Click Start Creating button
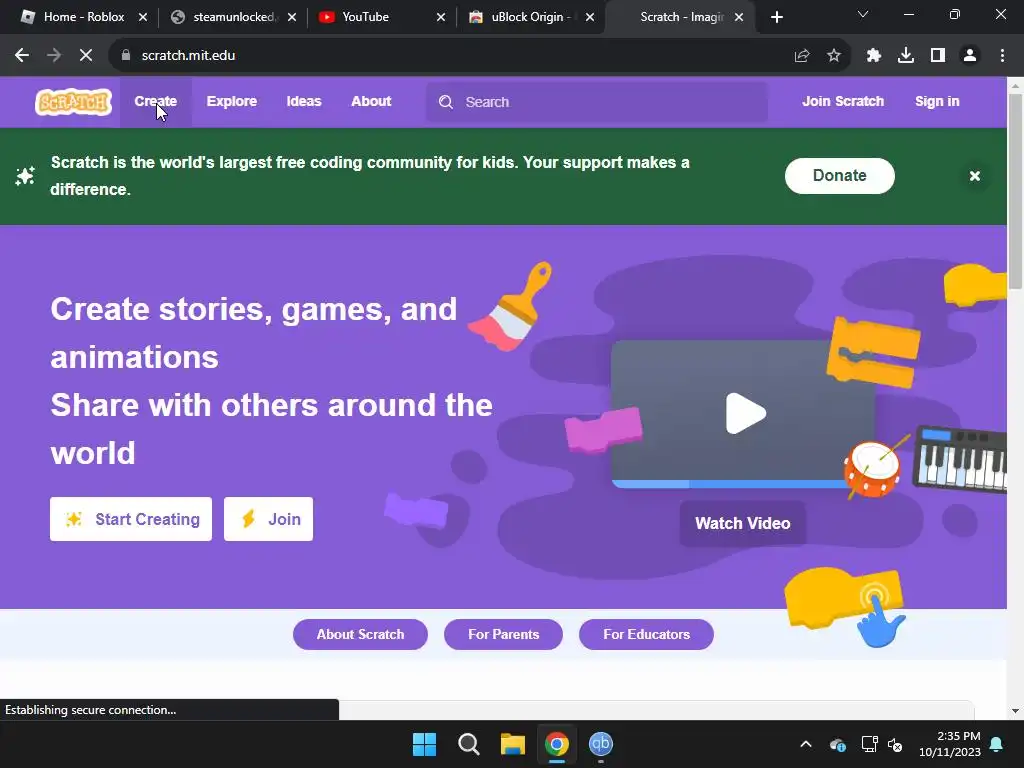 tap(131, 519)
